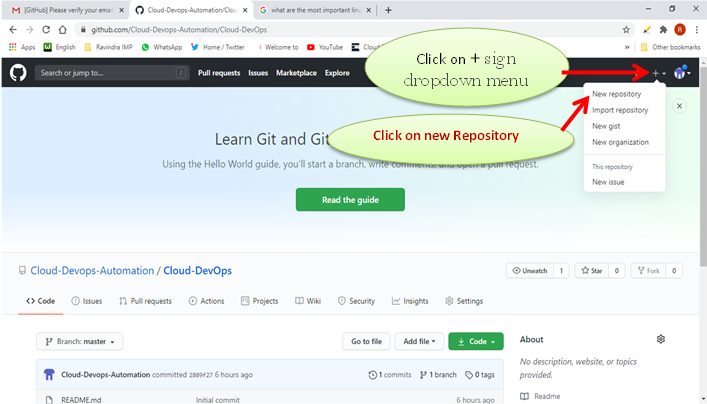Open the browser home page icon
707x404 pixels.
pos(63,30)
